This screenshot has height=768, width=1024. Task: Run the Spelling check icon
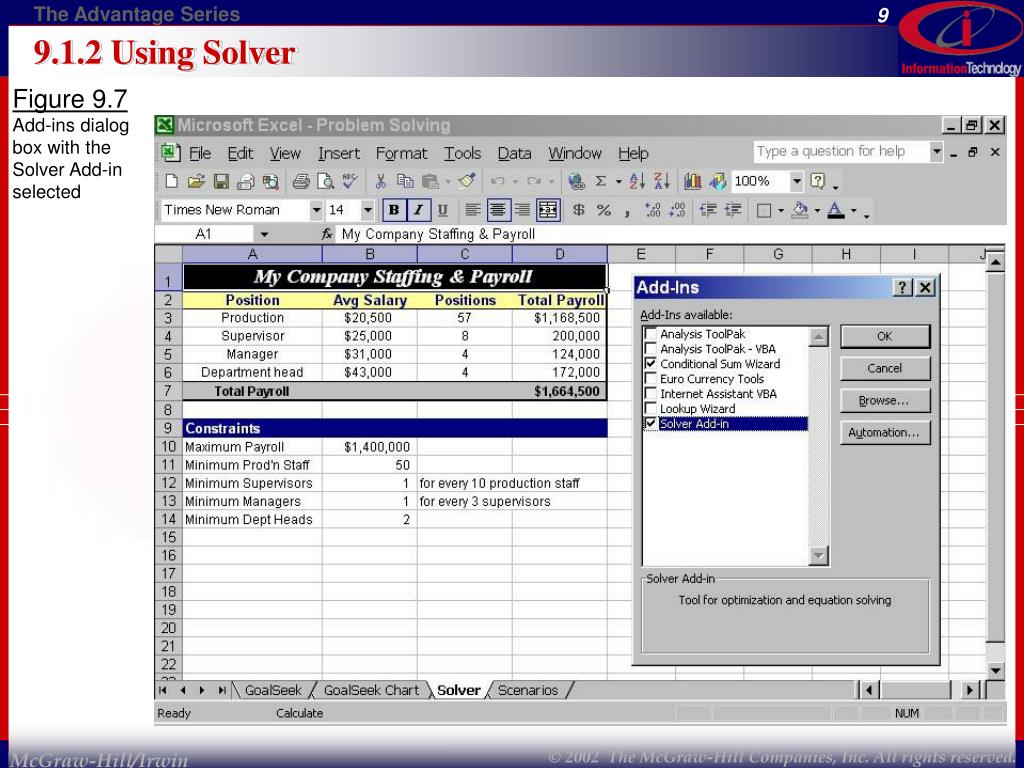[350, 181]
